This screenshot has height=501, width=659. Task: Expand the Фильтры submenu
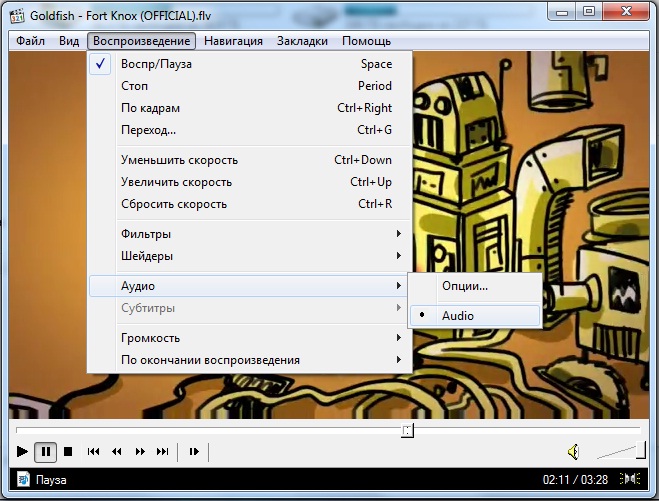250,234
